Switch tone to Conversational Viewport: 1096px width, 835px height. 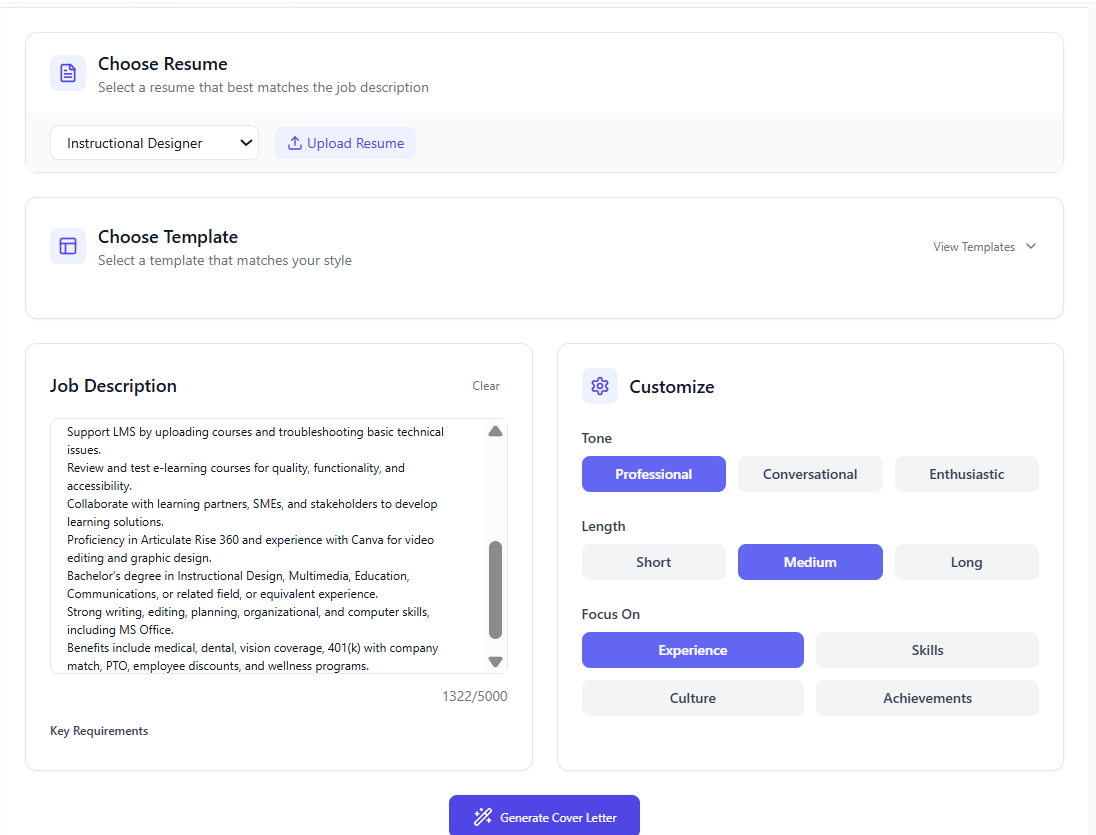pyautogui.click(x=810, y=473)
